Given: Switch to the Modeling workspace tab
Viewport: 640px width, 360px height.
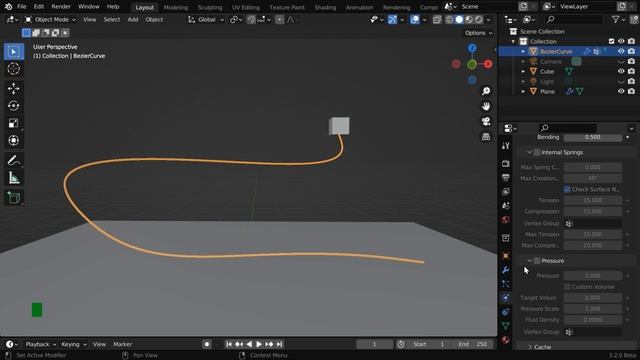Looking at the screenshot, I should pos(176,7).
